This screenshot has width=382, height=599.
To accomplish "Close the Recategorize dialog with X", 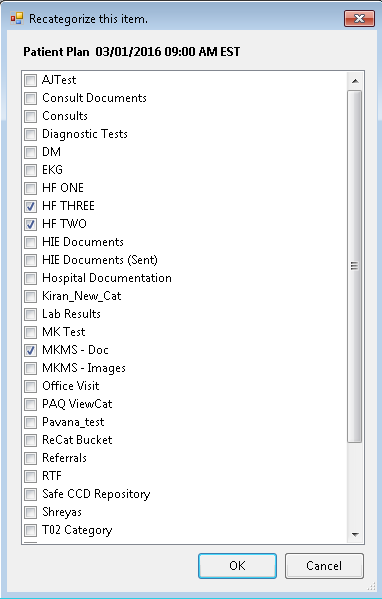I will coord(359,18).
